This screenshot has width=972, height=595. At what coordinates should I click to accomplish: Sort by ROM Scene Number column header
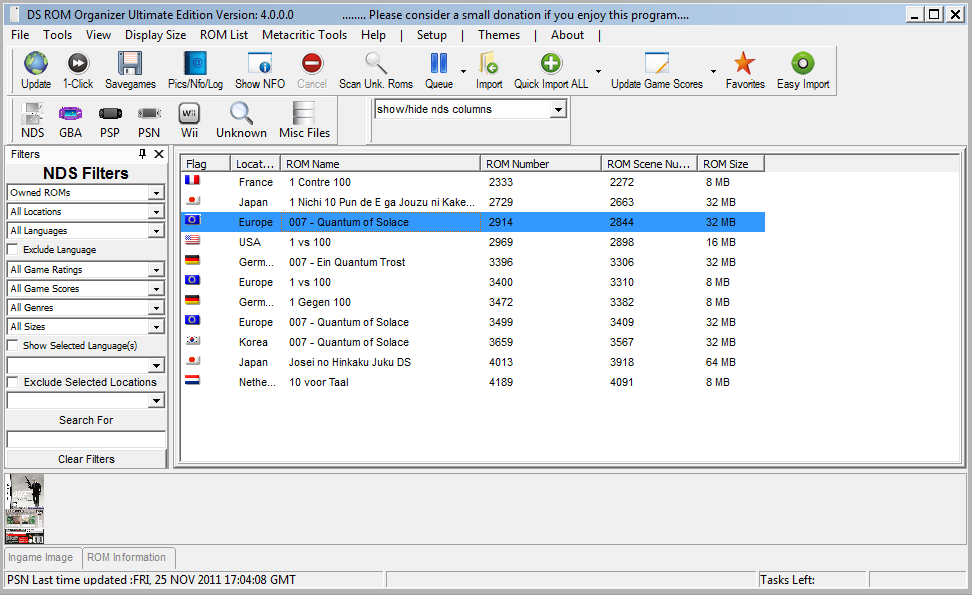(x=649, y=164)
